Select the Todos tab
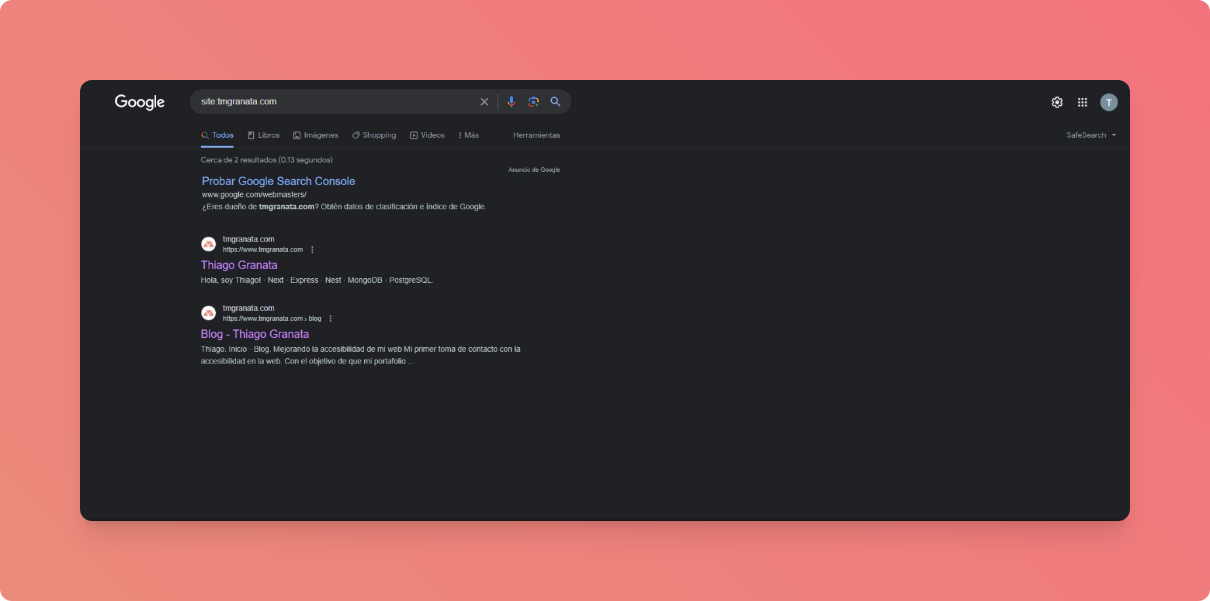The width and height of the screenshot is (1210, 601). click(217, 135)
